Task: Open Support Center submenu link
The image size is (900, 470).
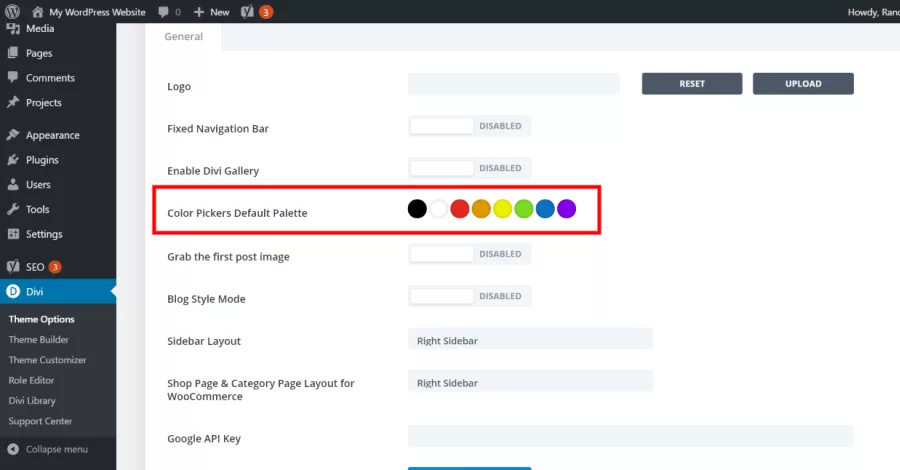Action: [40, 421]
